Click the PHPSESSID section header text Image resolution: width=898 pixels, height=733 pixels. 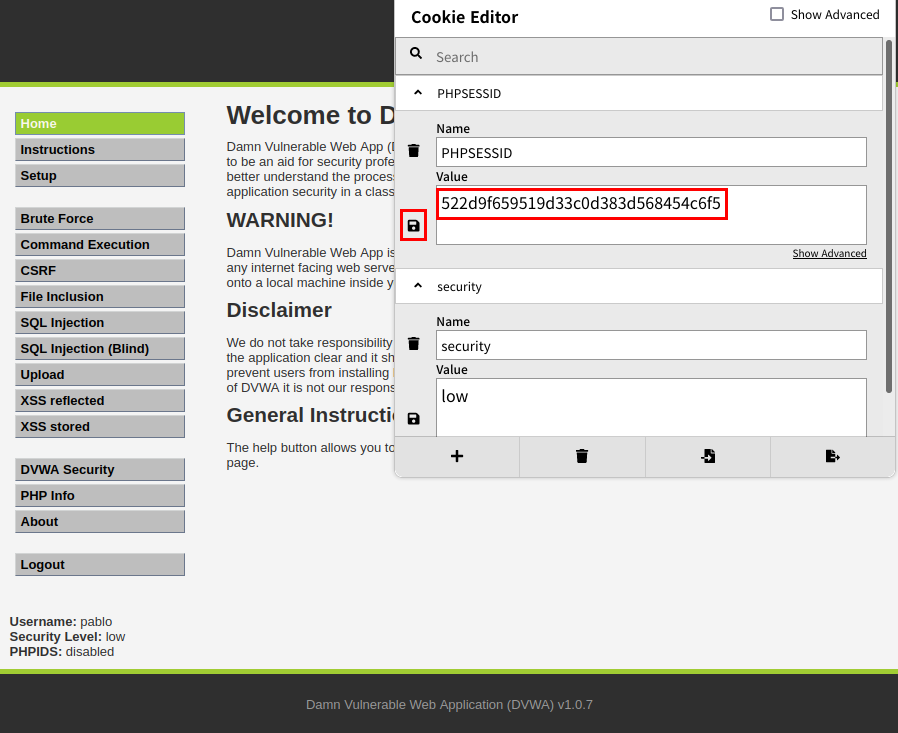pos(469,93)
